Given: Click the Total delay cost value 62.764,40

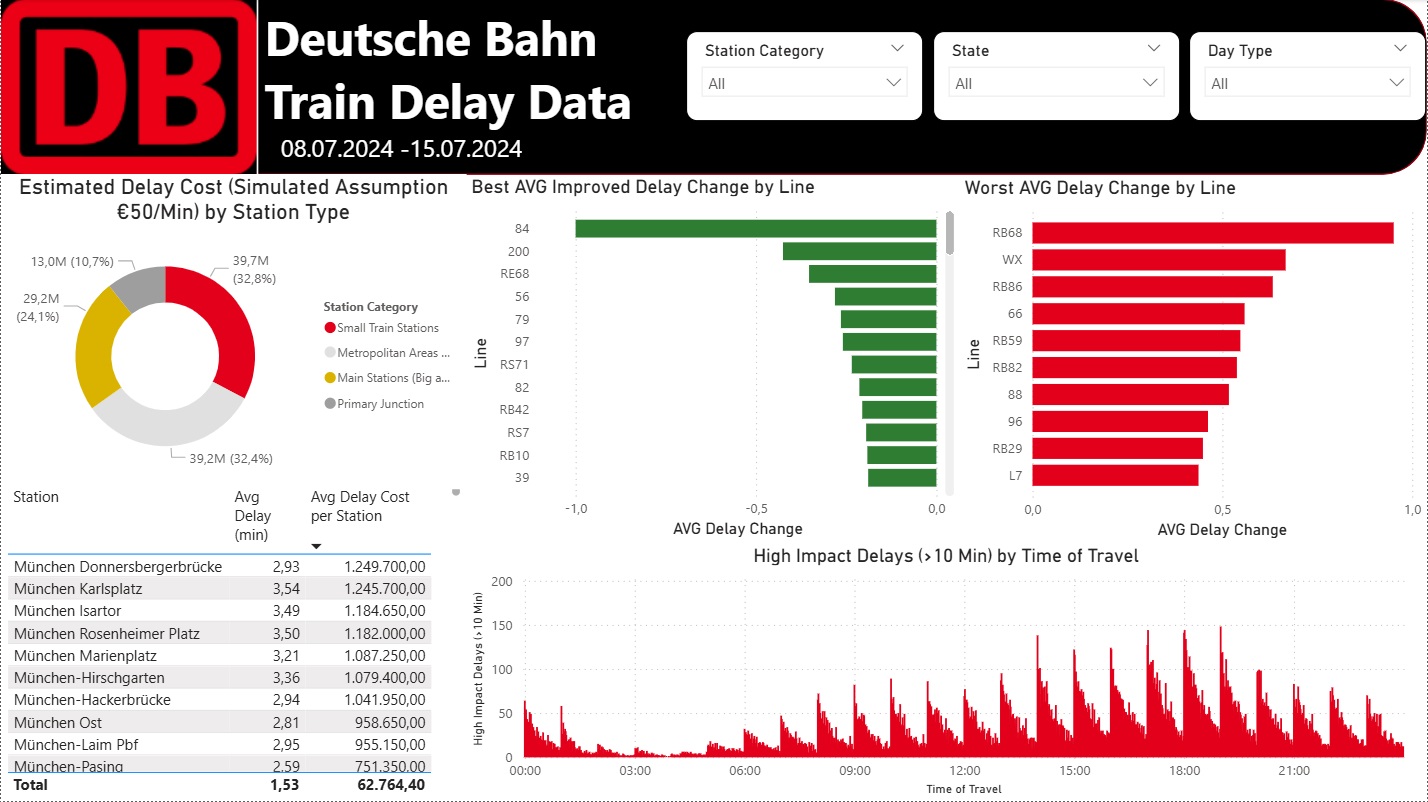Looking at the screenshot, I should click(391, 785).
